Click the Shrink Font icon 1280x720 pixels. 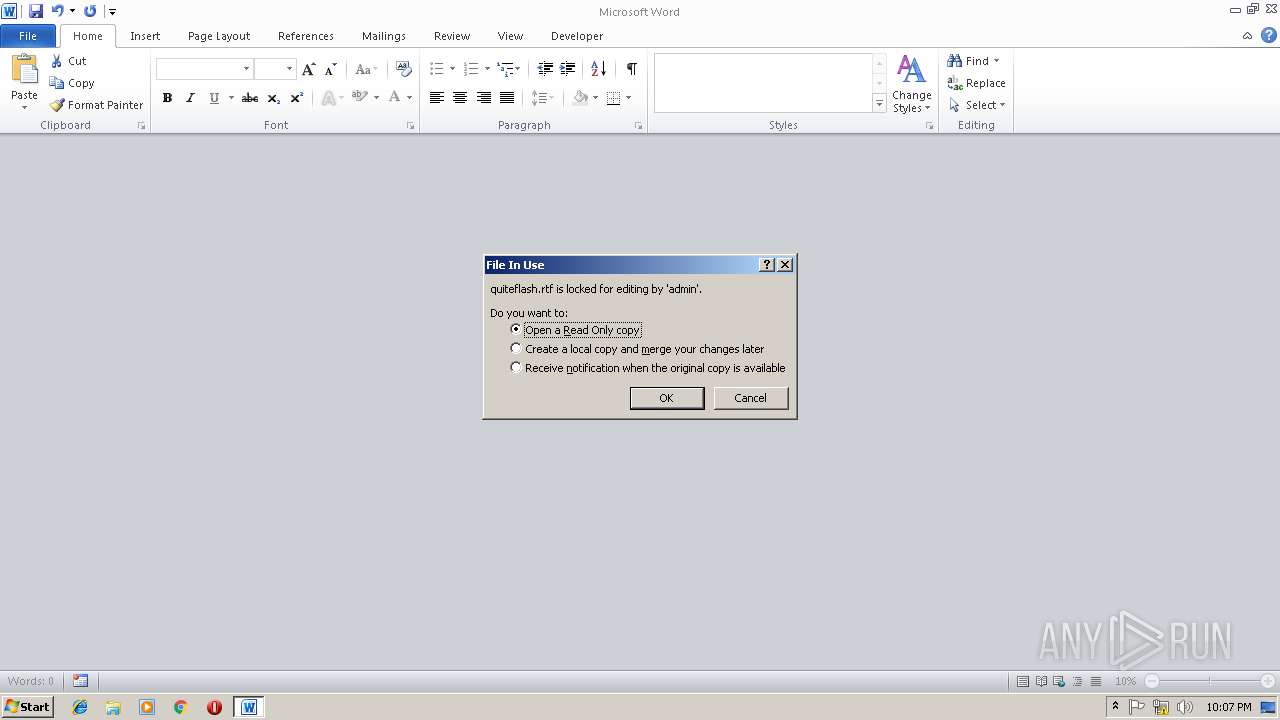pos(331,69)
